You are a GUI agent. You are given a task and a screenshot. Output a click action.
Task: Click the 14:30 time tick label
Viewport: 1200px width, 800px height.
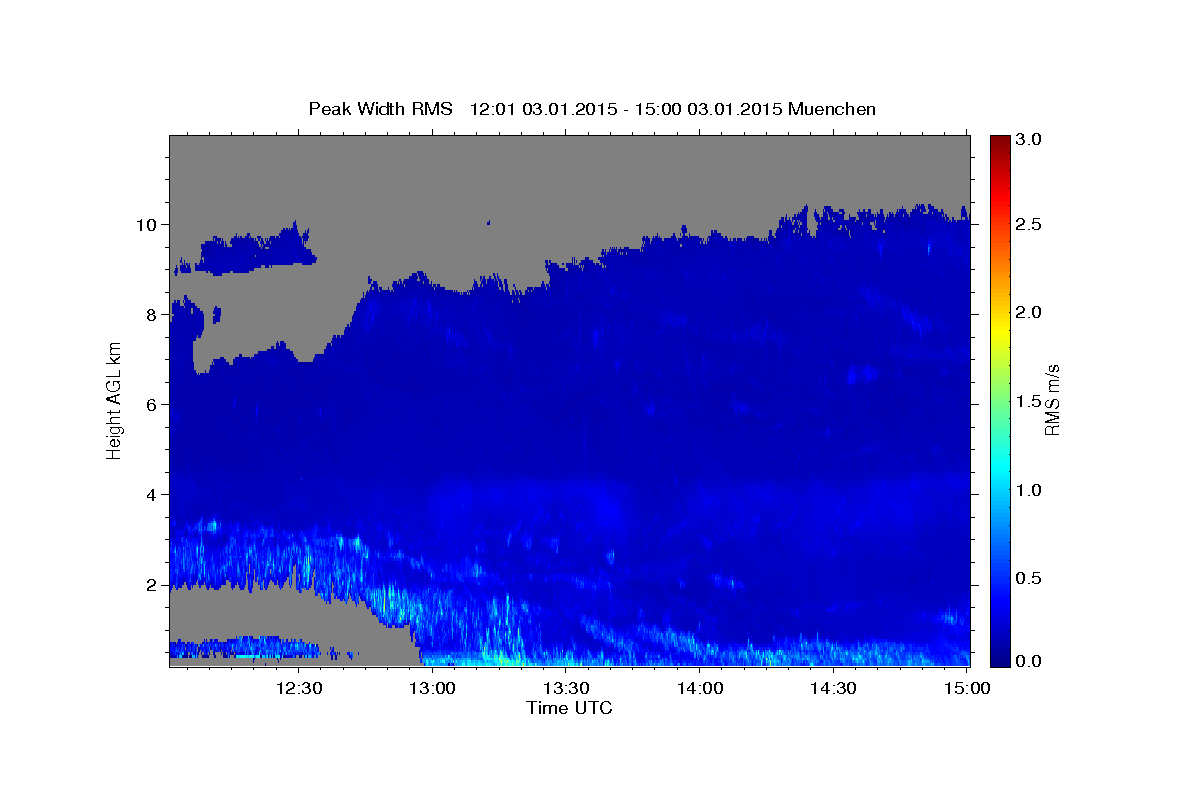tap(833, 688)
